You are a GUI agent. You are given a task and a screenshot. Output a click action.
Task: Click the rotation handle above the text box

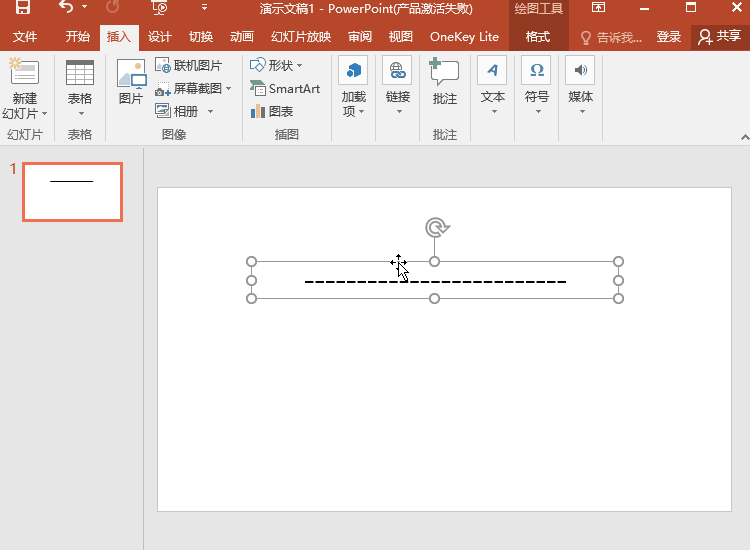point(436,227)
